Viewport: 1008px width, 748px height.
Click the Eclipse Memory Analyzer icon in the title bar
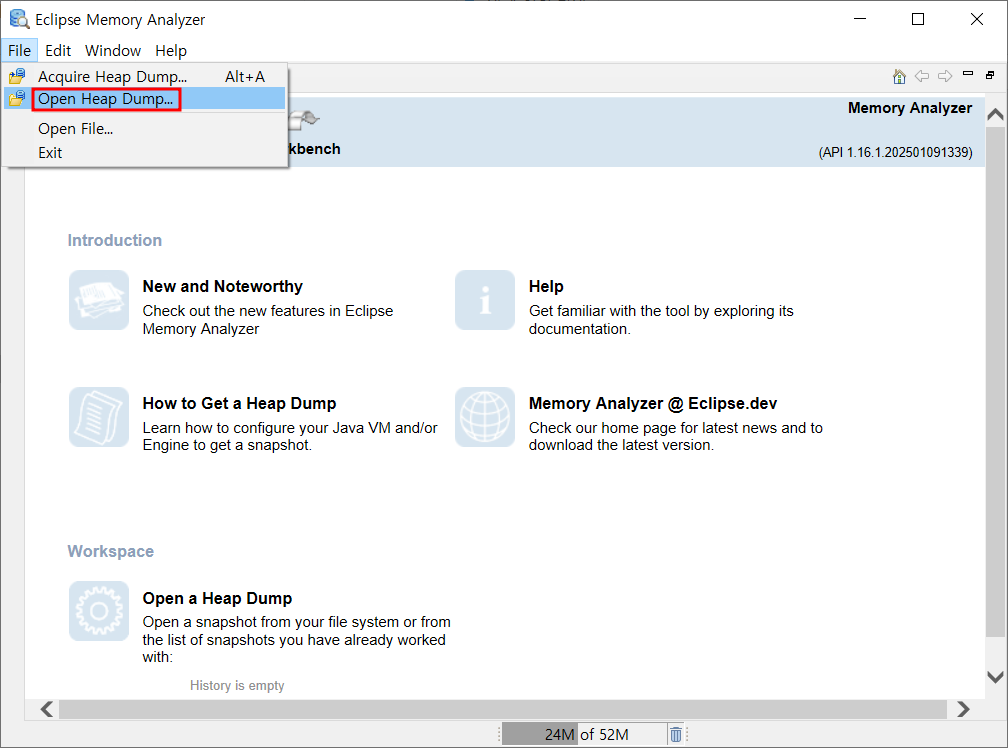19,19
